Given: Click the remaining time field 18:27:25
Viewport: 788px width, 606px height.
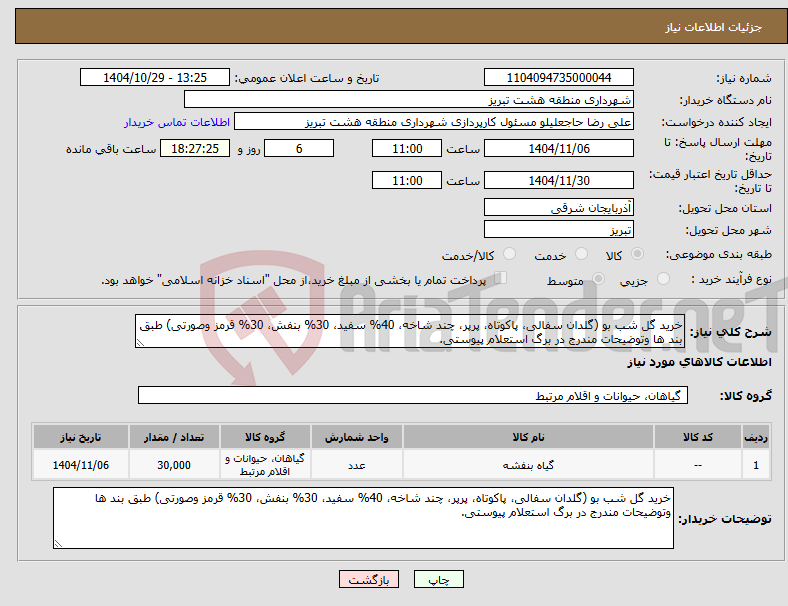Looking at the screenshot, I should point(195,149).
